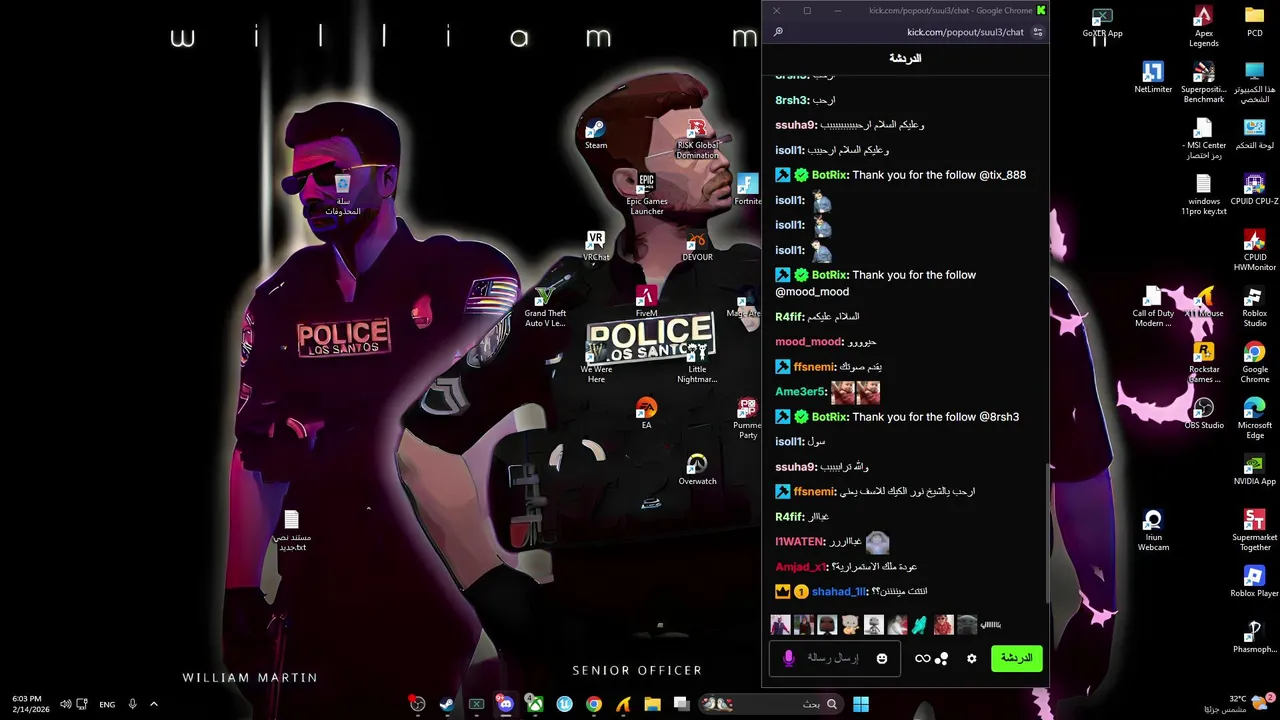Open MSI Center shortcut file

tap(1203, 138)
